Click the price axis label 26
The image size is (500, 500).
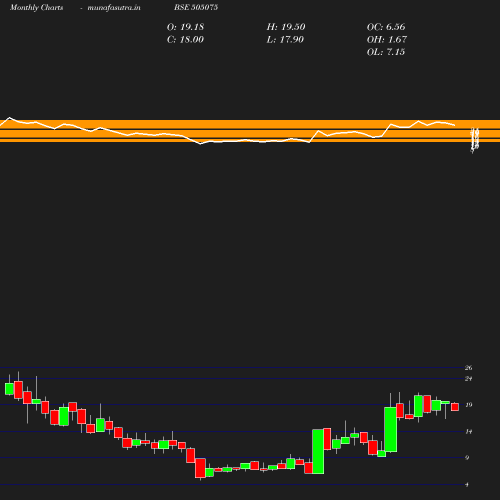click(x=469, y=368)
